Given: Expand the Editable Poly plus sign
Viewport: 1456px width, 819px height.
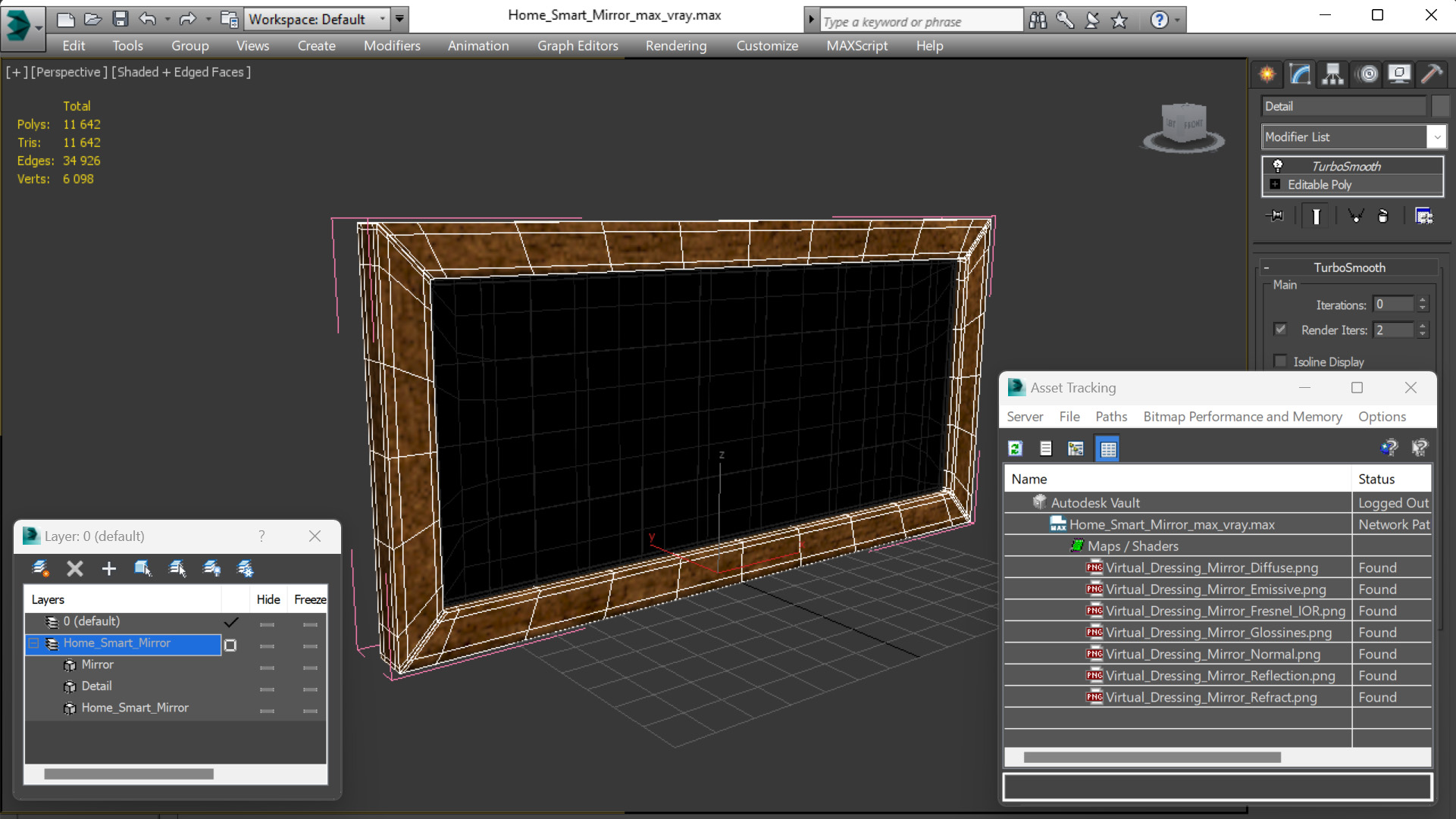Looking at the screenshot, I should [x=1276, y=184].
